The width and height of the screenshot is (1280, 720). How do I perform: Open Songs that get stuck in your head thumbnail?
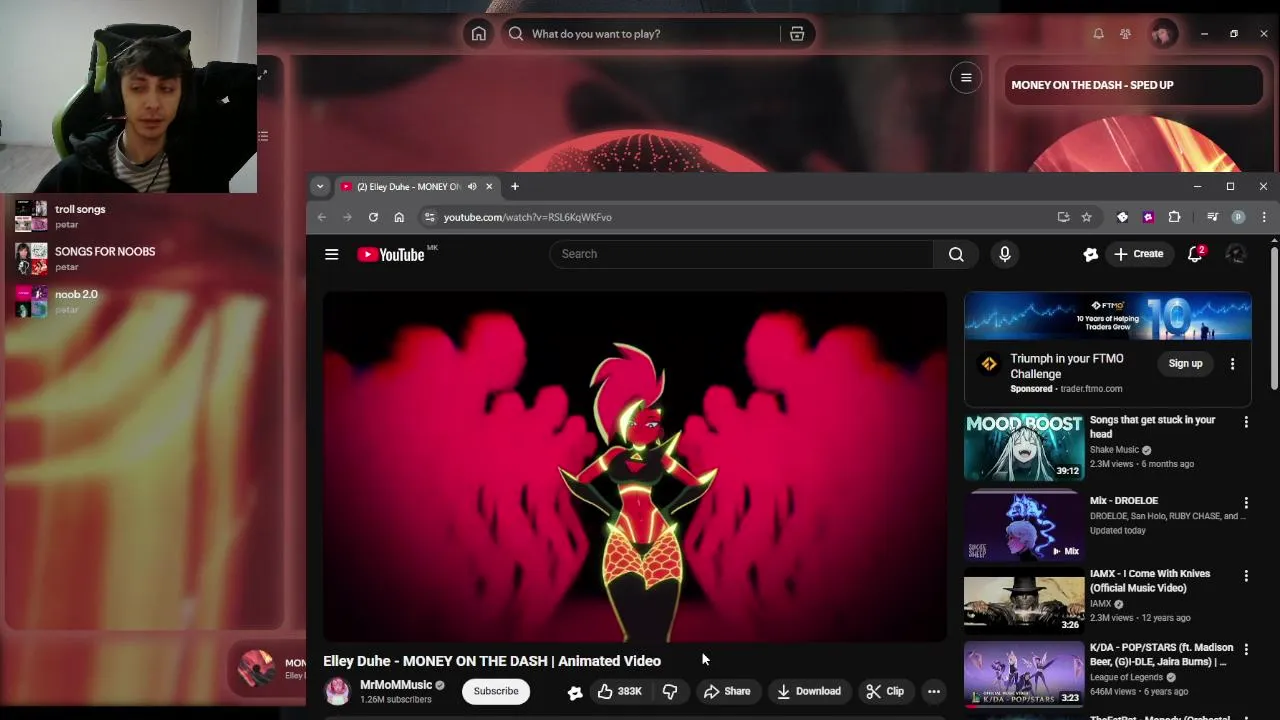(x=1024, y=447)
